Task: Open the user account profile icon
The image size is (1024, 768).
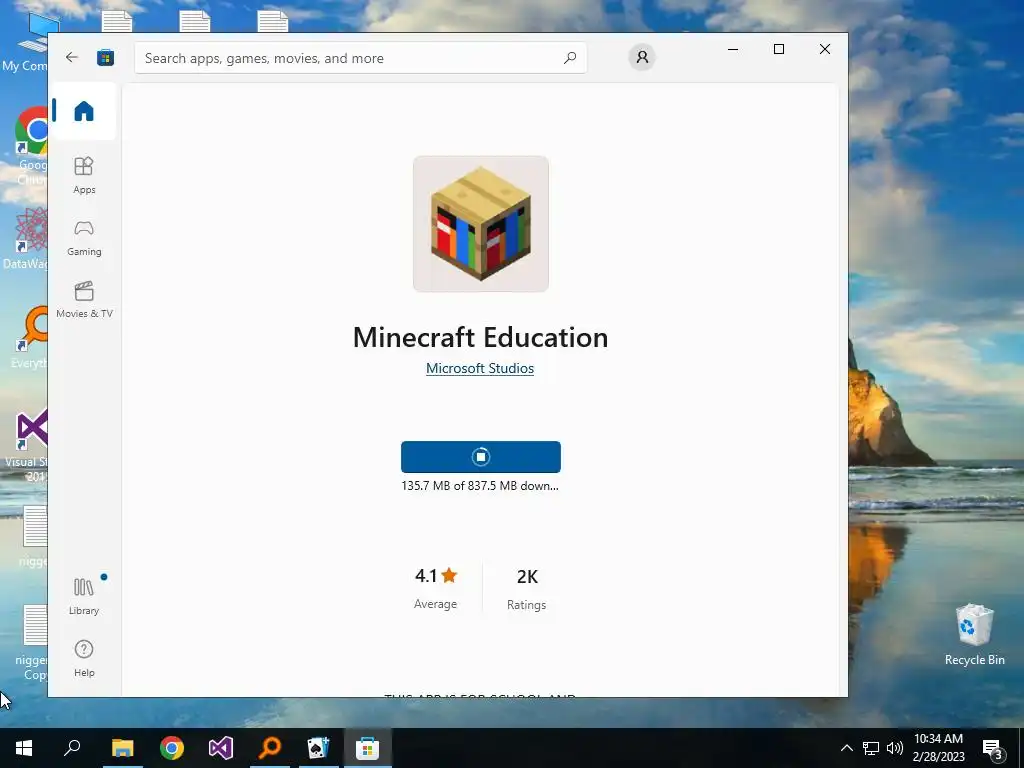Action: tap(642, 57)
